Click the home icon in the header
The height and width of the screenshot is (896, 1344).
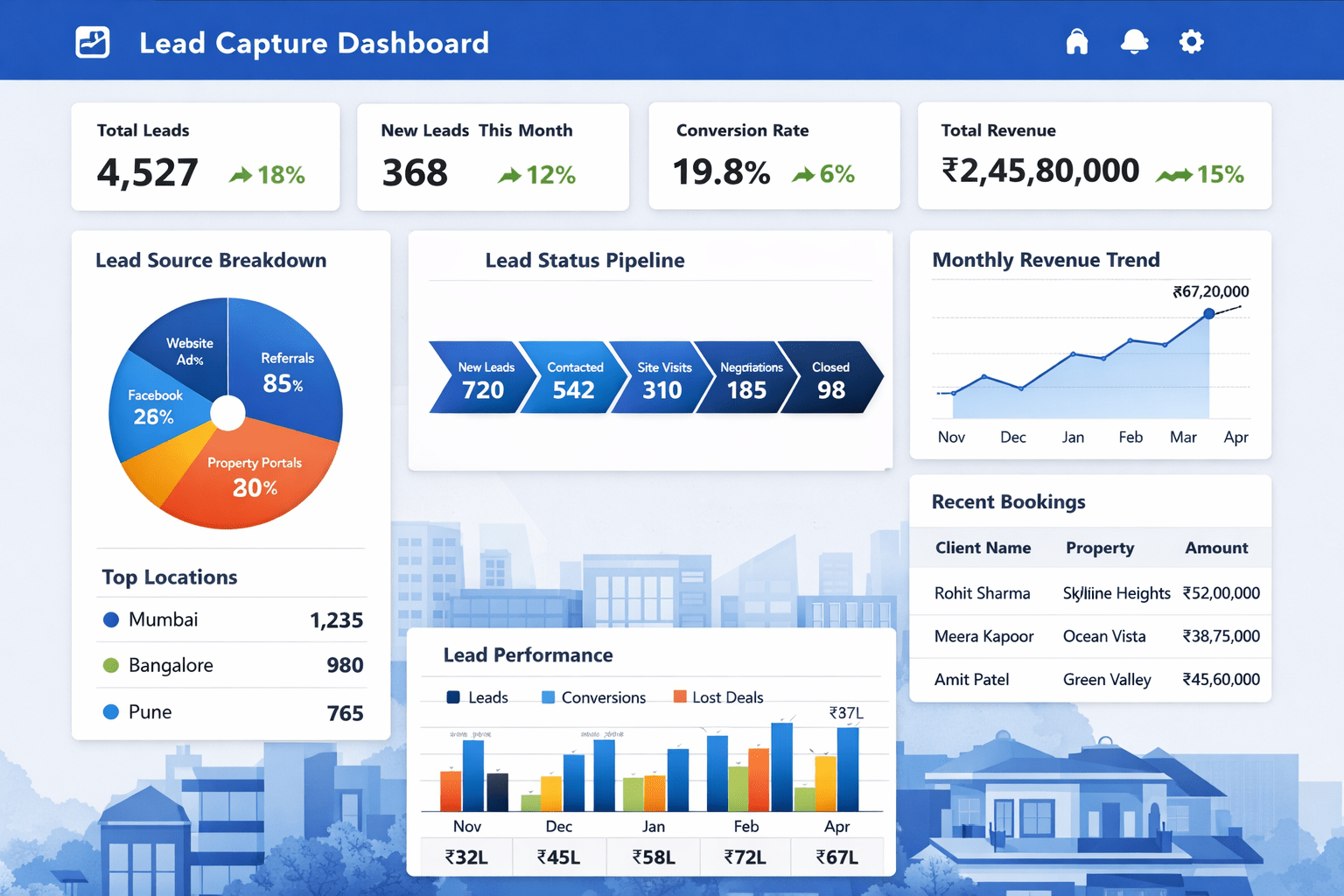pyautogui.click(x=1077, y=41)
